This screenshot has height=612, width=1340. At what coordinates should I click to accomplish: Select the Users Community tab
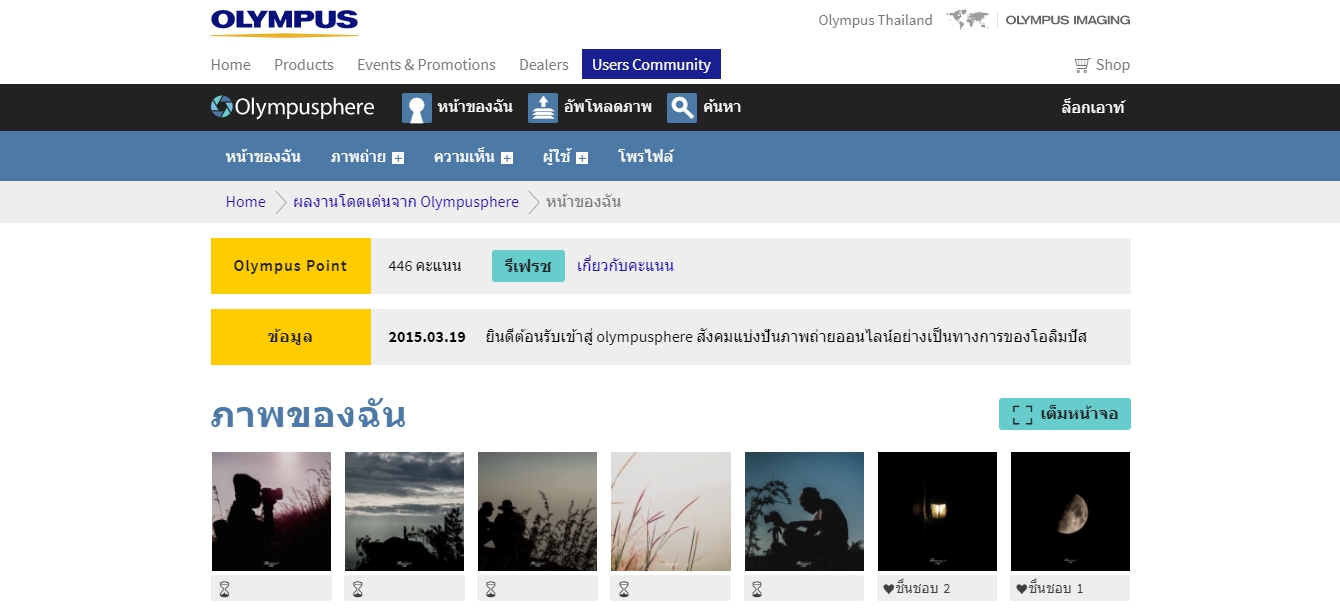(651, 64)
